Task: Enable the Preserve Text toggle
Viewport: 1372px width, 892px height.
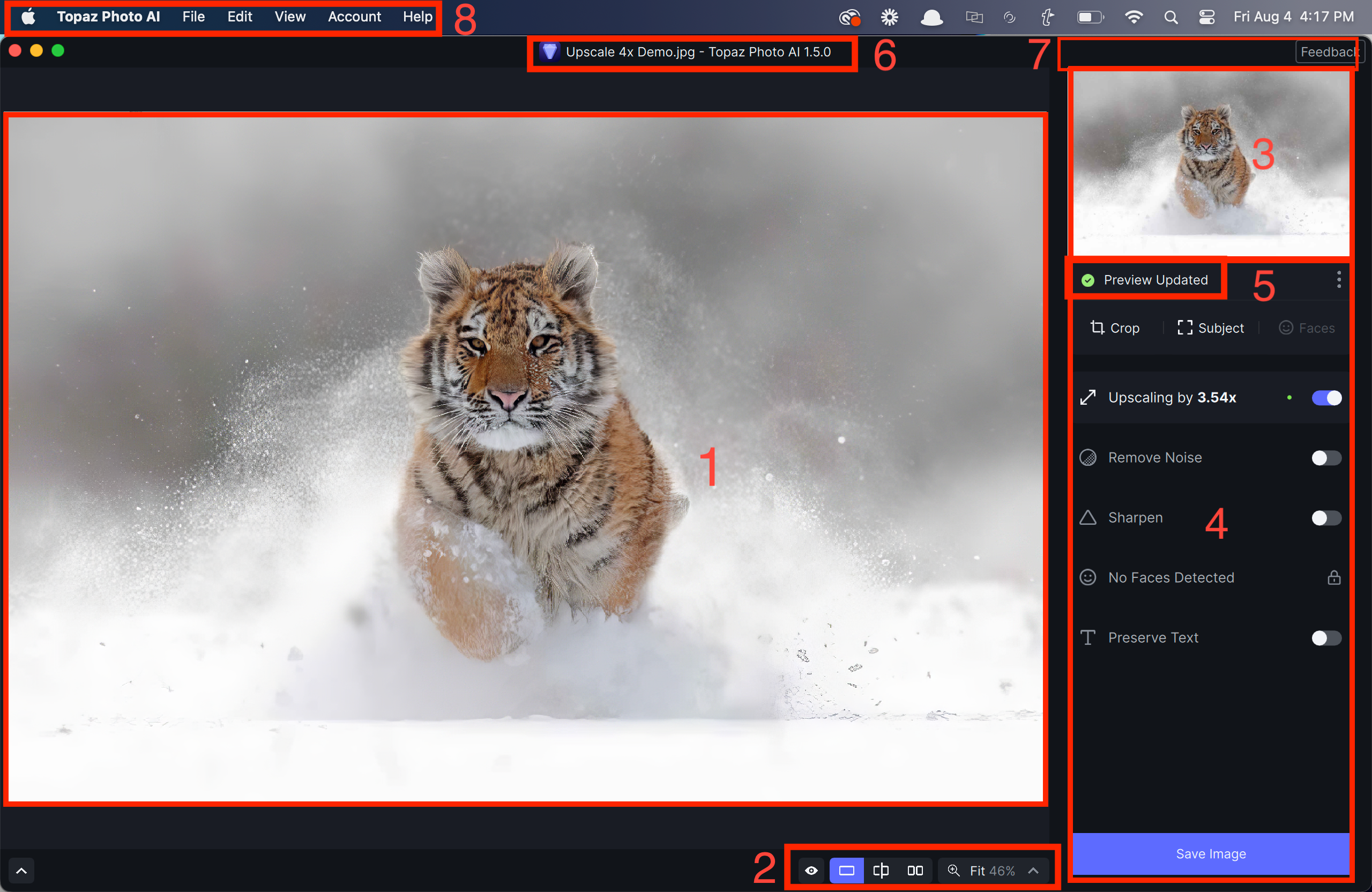Action: (x=1326, y=638)
